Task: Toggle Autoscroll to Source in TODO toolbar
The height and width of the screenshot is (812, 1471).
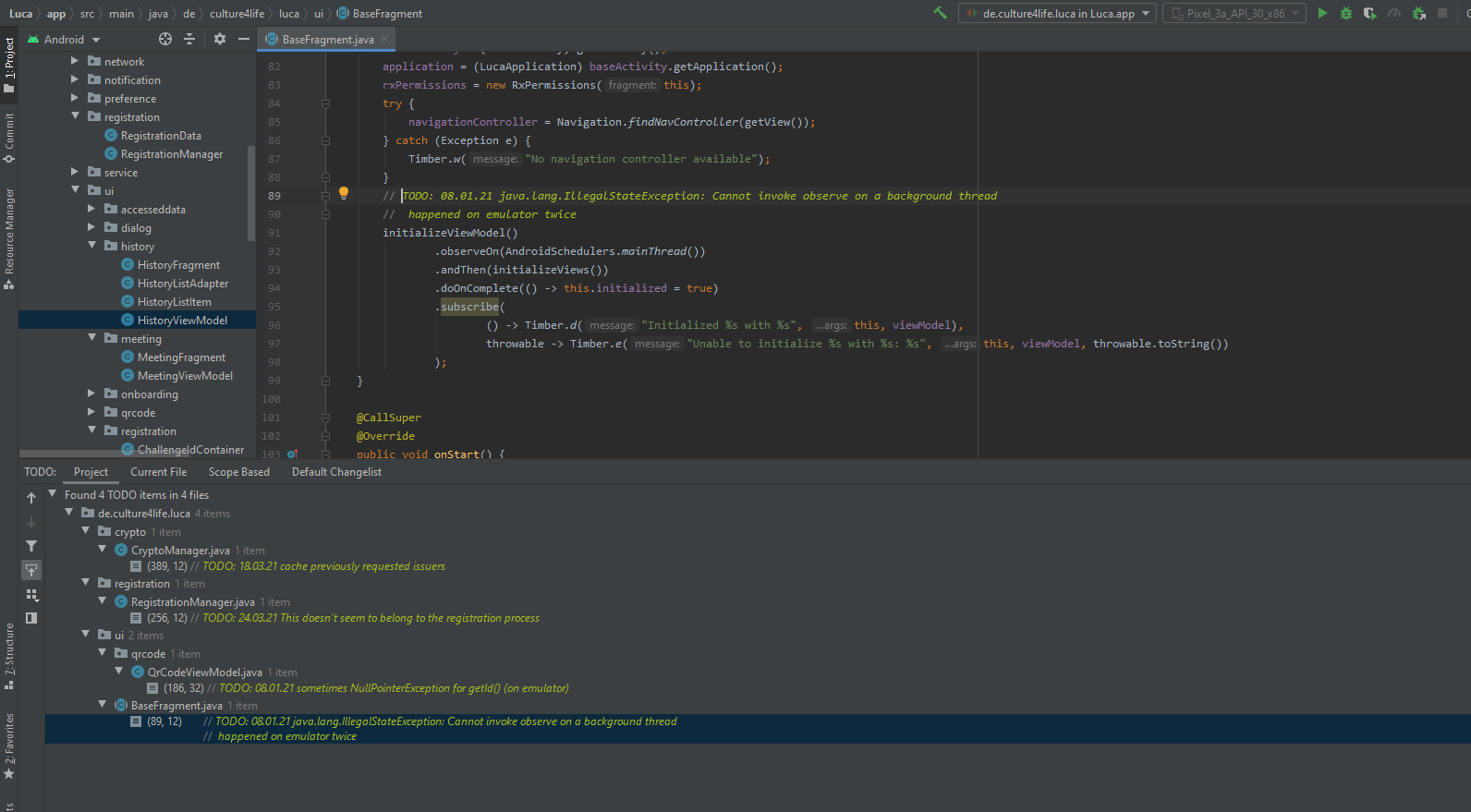Action: [x=31, y=570]
